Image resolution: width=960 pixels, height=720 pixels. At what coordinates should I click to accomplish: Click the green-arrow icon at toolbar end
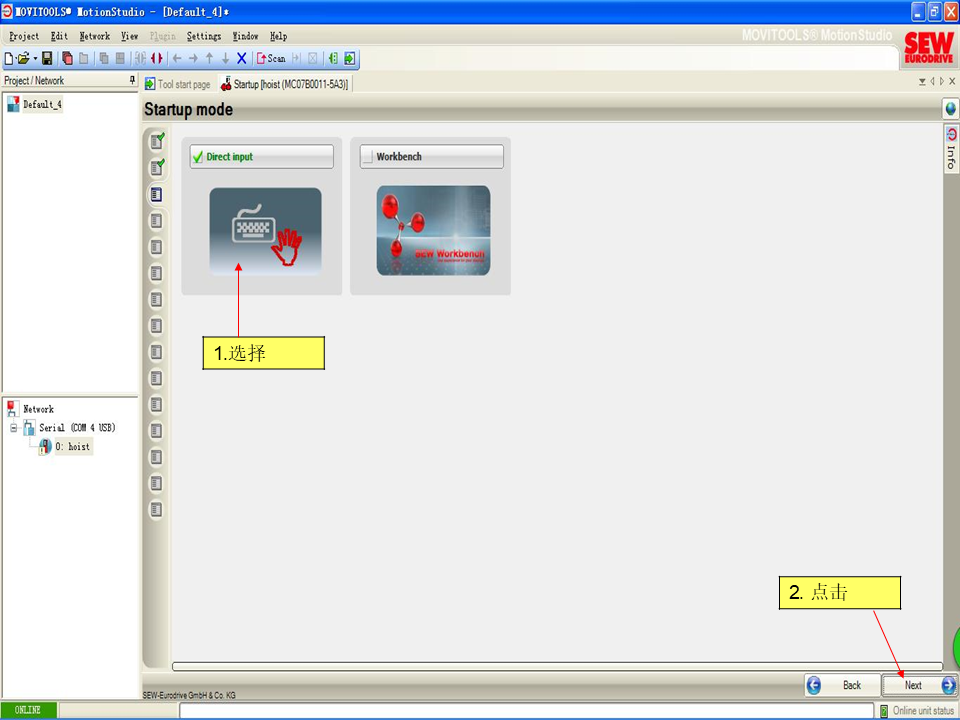click(349, 59)
